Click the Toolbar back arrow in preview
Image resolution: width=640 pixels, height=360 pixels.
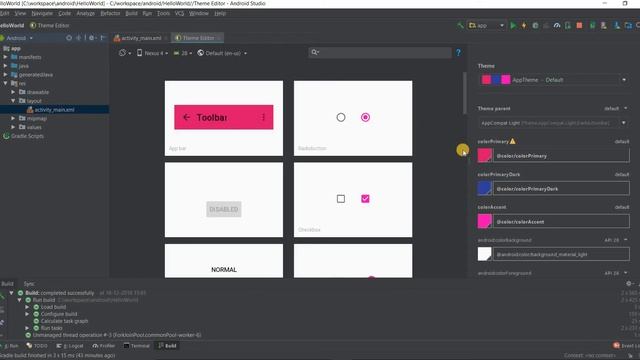(187, 118)
